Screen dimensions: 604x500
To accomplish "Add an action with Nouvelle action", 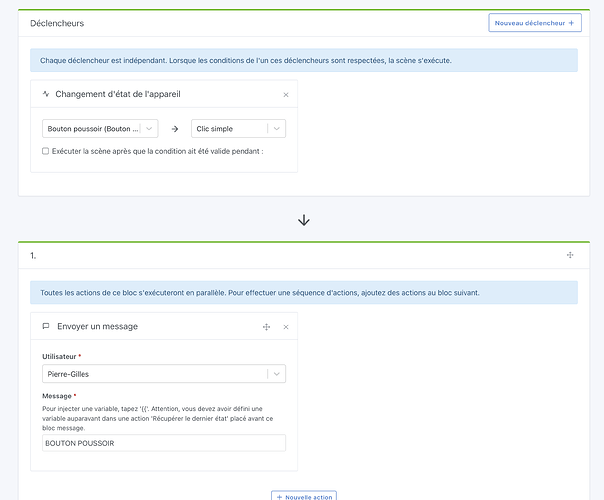I will click(x=304, y=496).
